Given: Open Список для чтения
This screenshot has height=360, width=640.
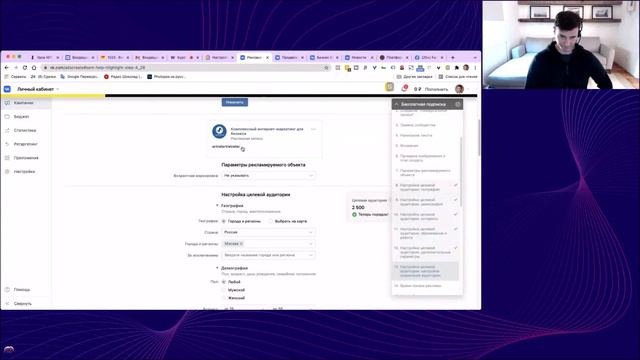Looking at the screenshot, I should 458,77.
